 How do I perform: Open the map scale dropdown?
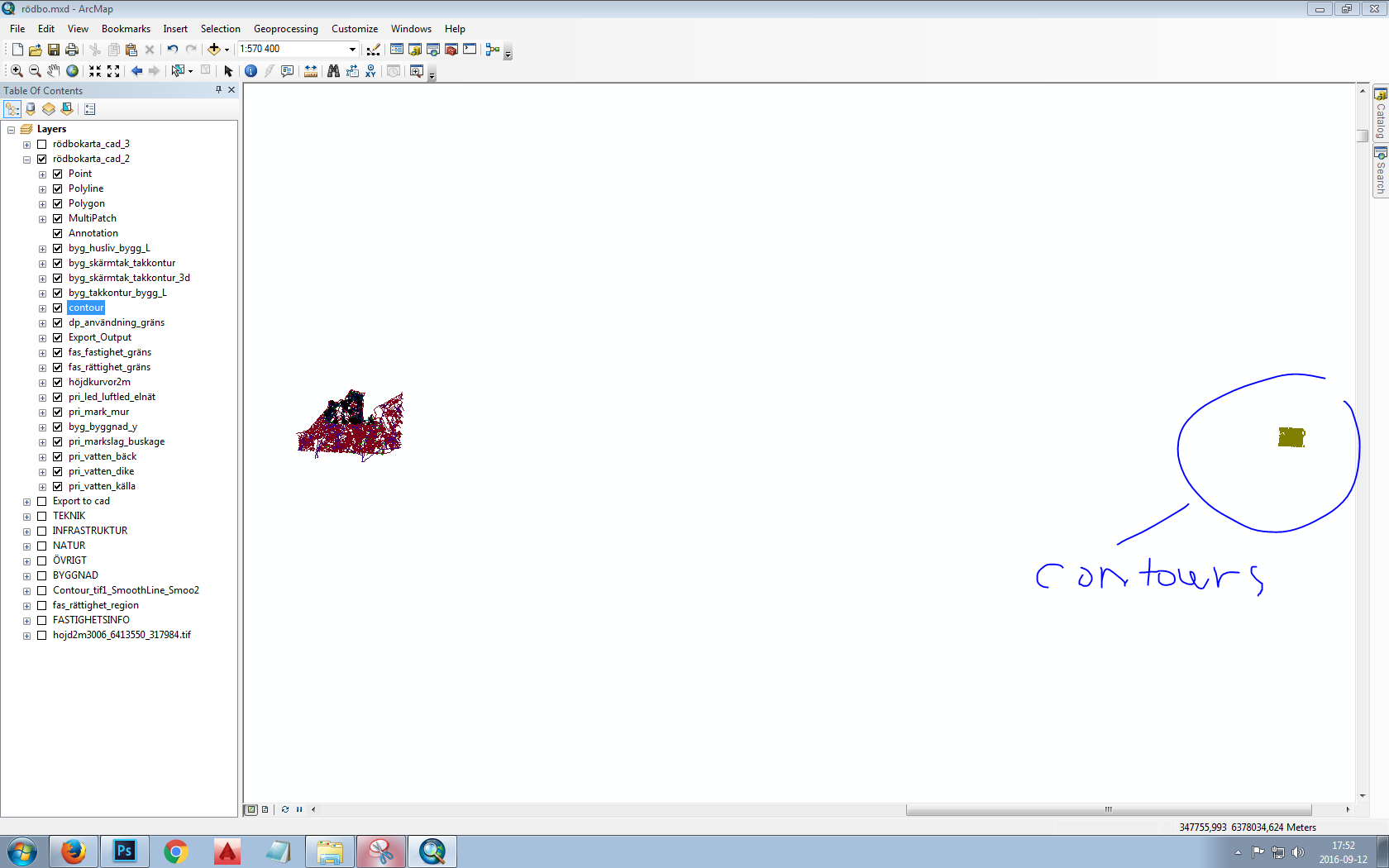tap(352, 50)
